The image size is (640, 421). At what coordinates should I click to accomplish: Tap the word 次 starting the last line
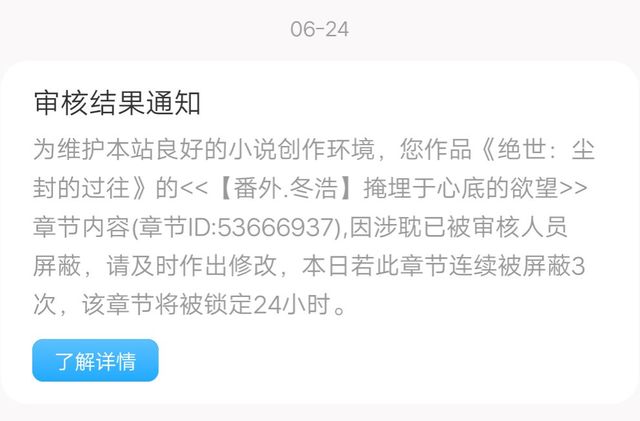(45, 305)
